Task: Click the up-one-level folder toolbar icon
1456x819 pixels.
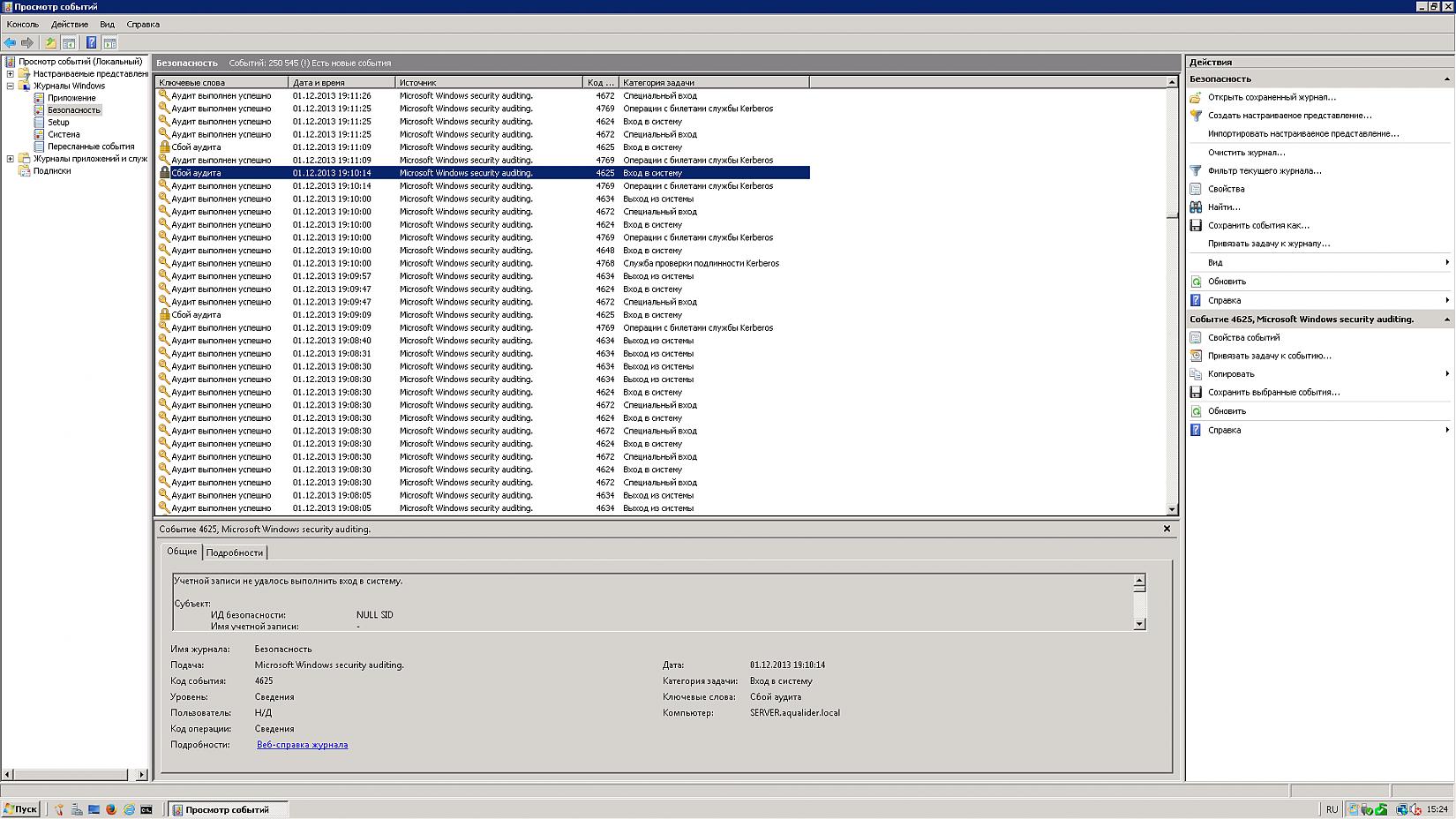Action: (51, 42)
